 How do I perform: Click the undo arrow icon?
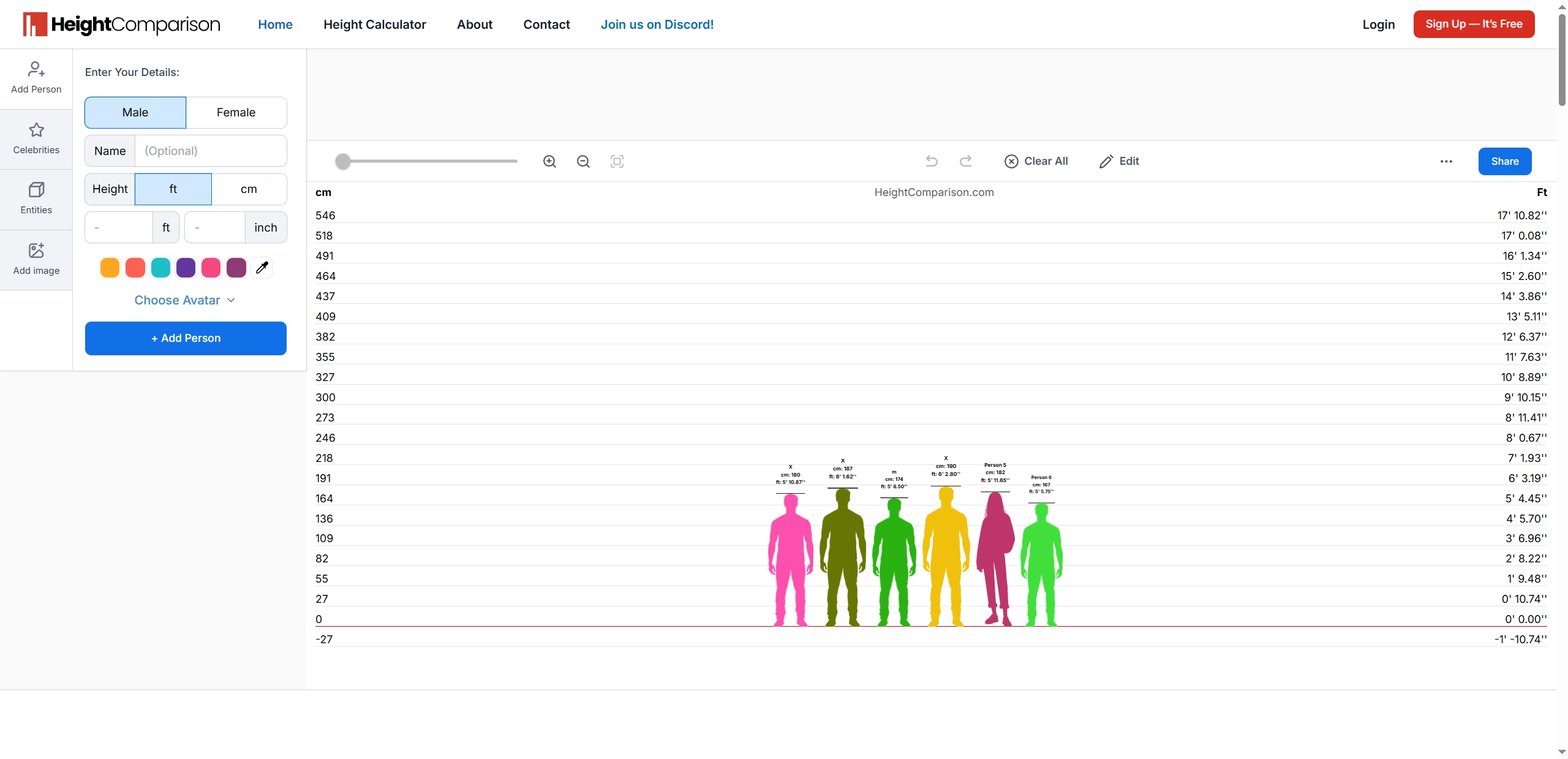932,161
